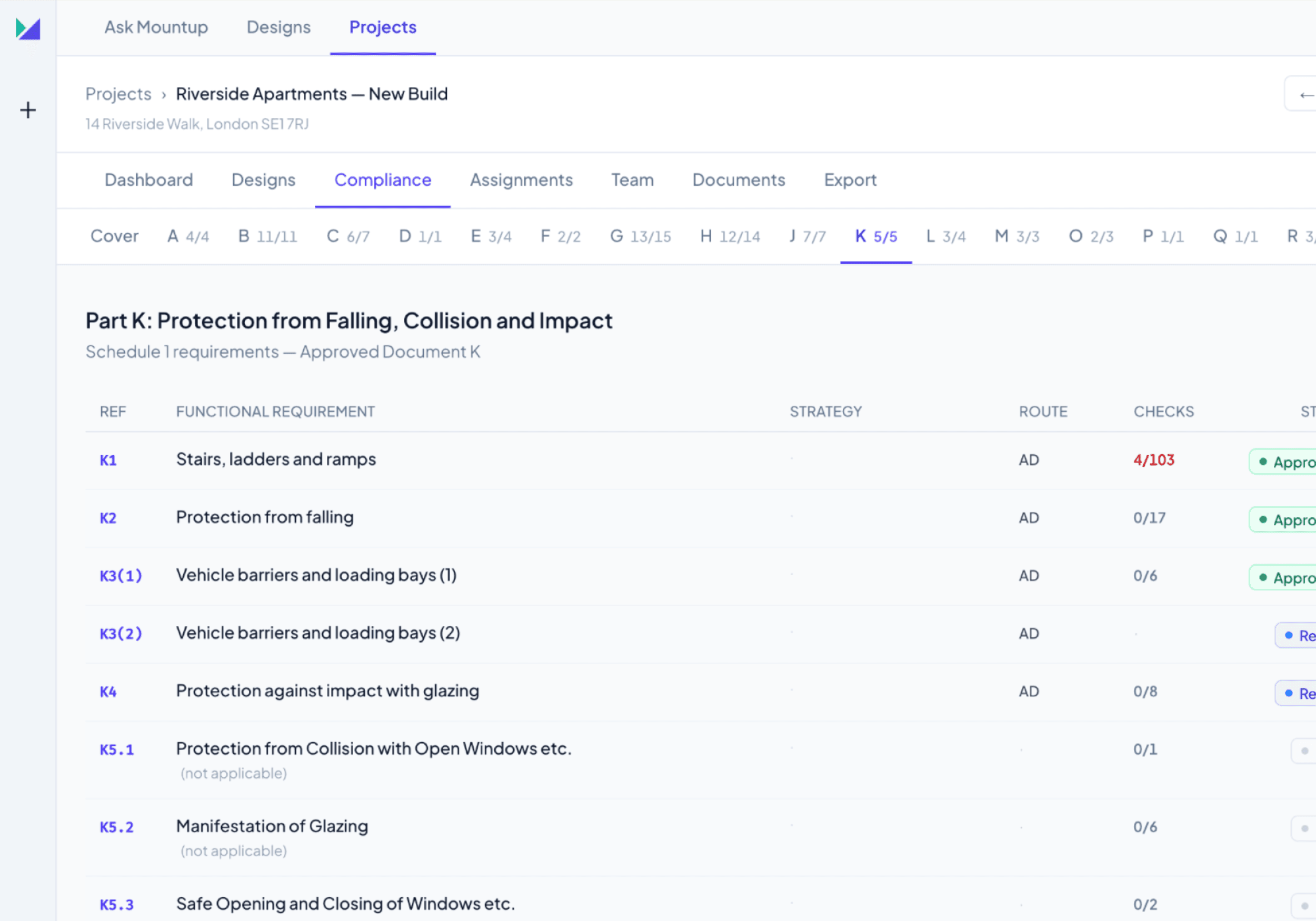Click 'Protection from falling' requirement

click(265, 517)
